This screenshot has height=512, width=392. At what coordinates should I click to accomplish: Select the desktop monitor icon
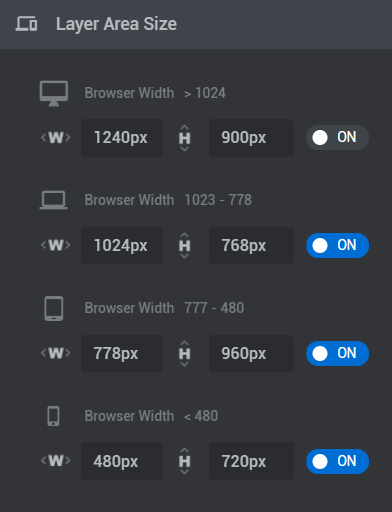54,93
